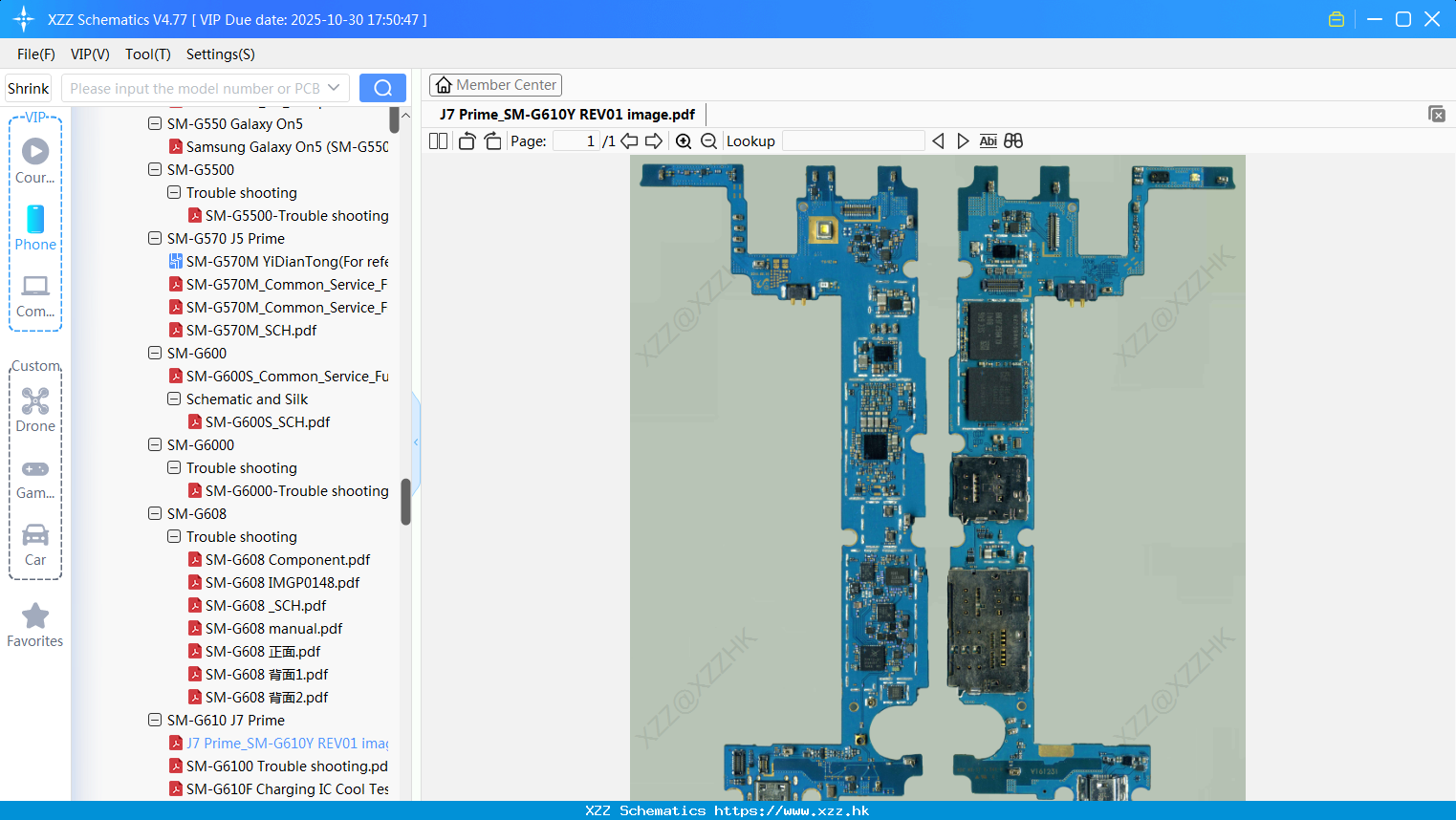
Task: Click the Shrink button
Action: 28,88
